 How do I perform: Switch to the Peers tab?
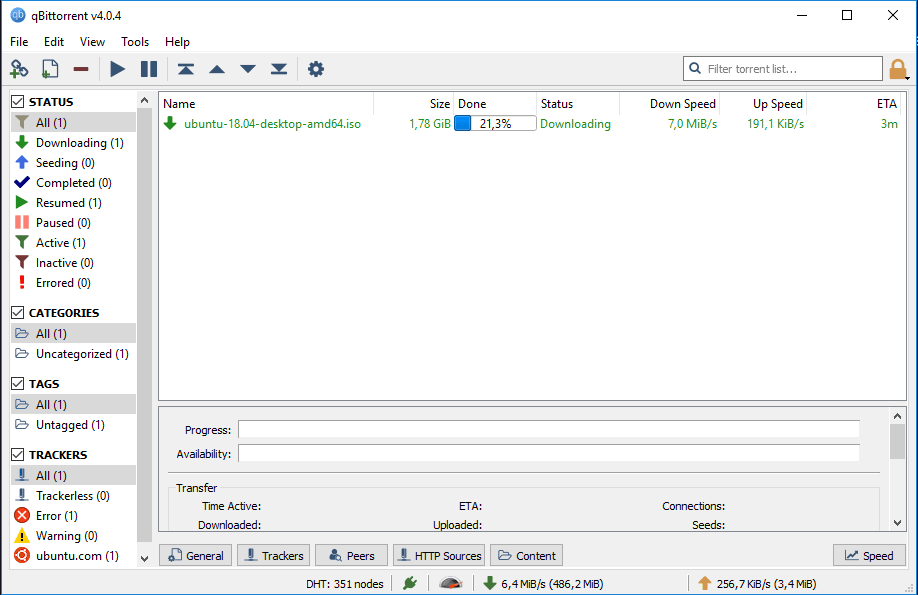click(x=351, y=555)
